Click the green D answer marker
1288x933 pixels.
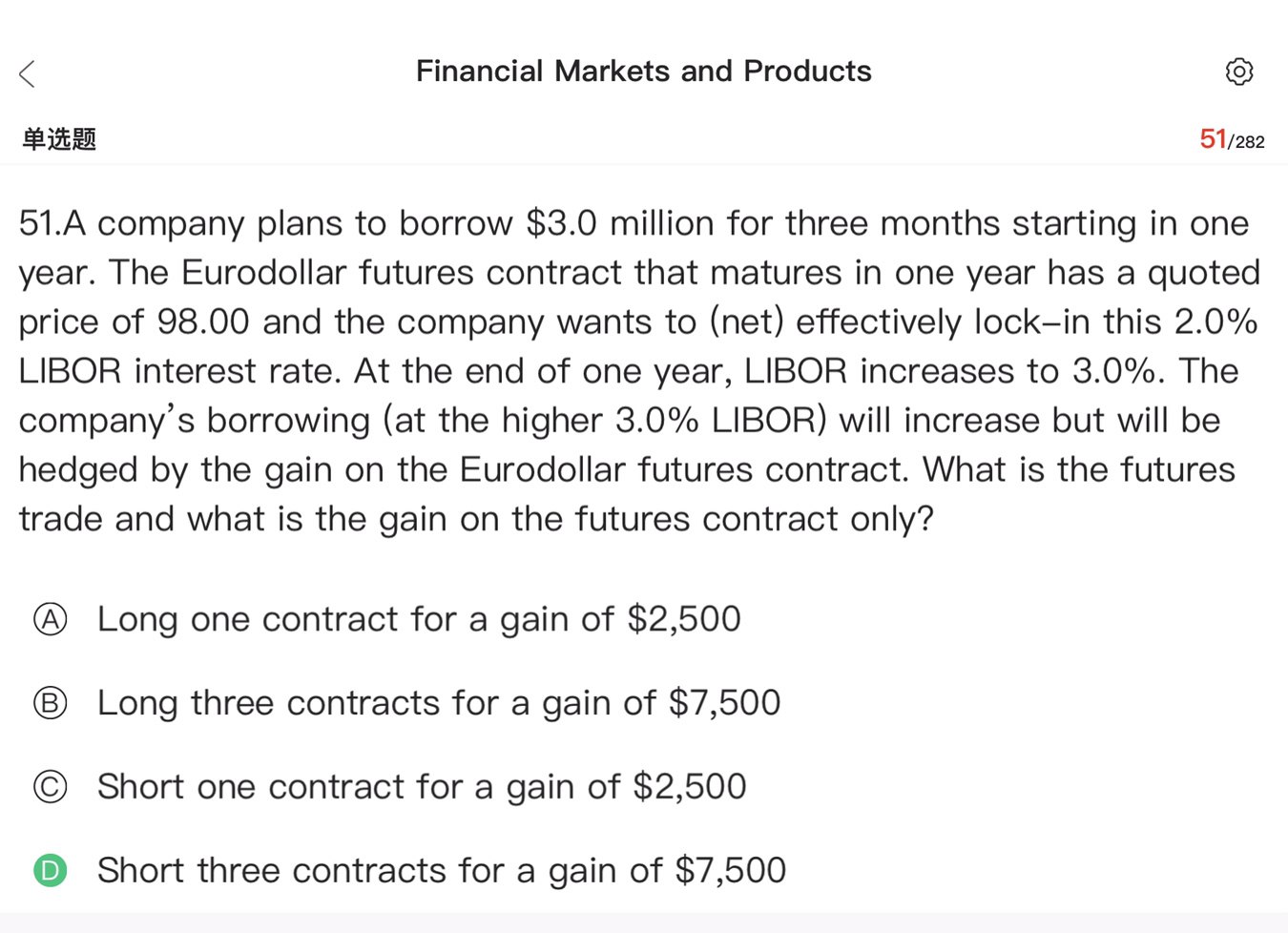[x=51, y=870]
